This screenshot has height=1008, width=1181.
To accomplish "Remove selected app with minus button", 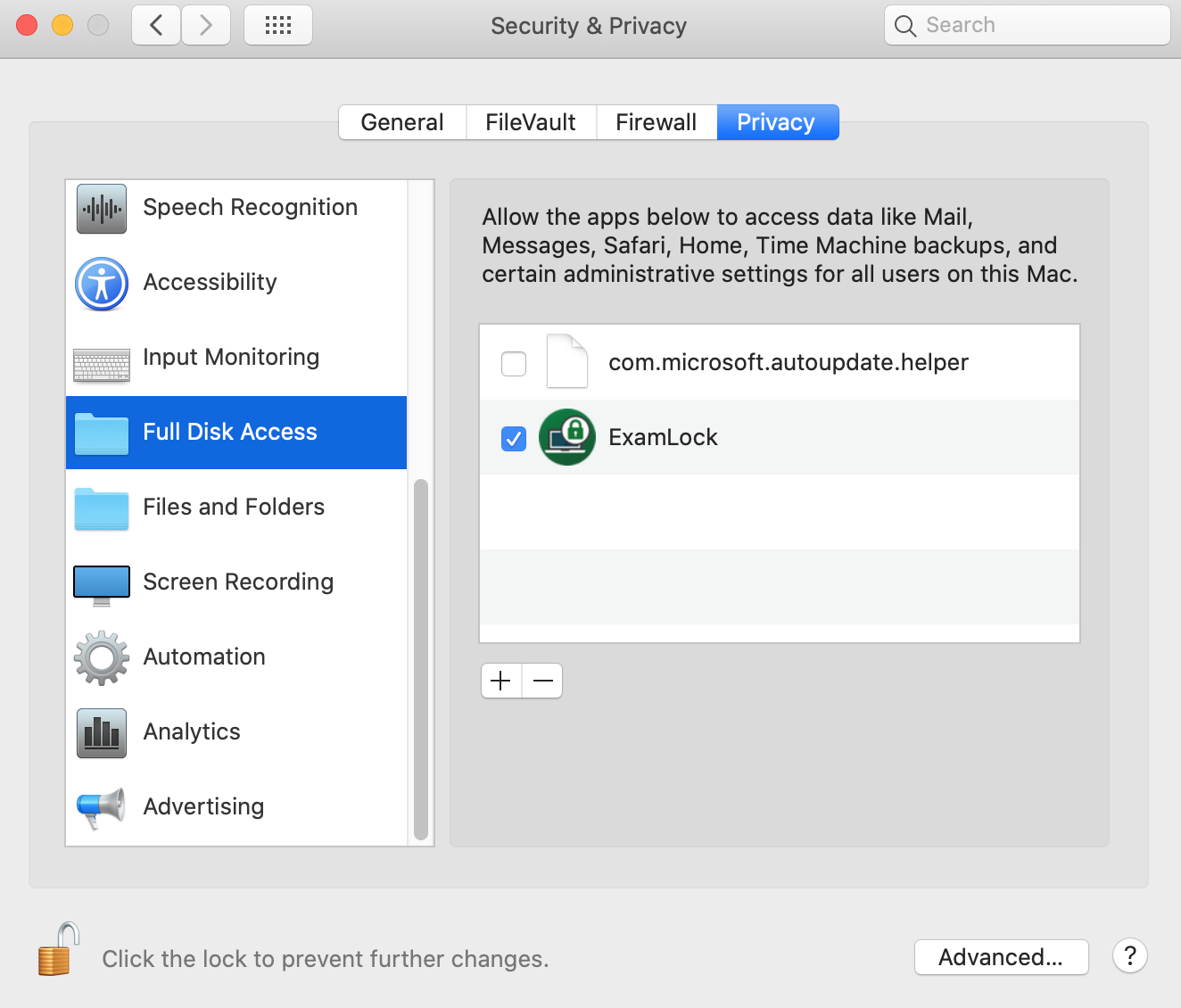I will tap(542, 682).
